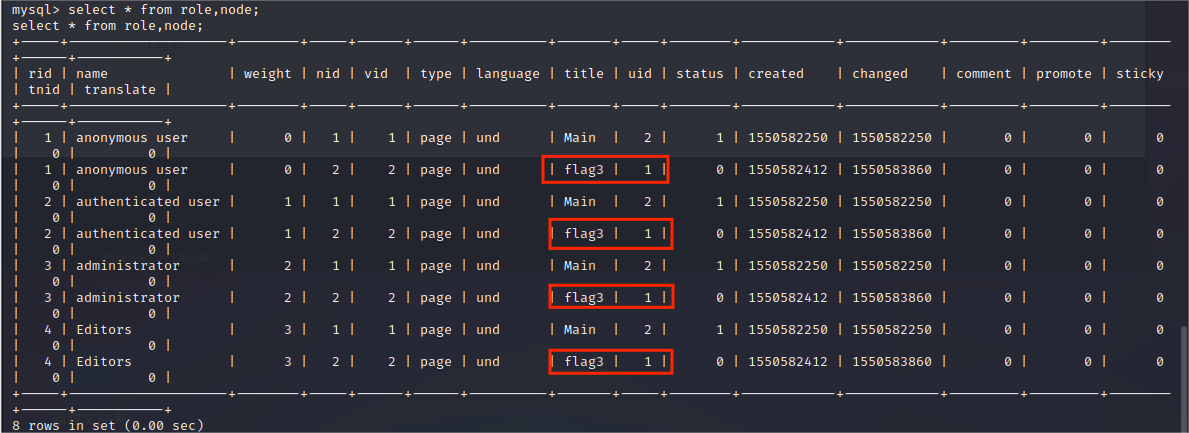Click 'Main' title in the administrator row
This screenshot has height=433, width=1189.
580,265
